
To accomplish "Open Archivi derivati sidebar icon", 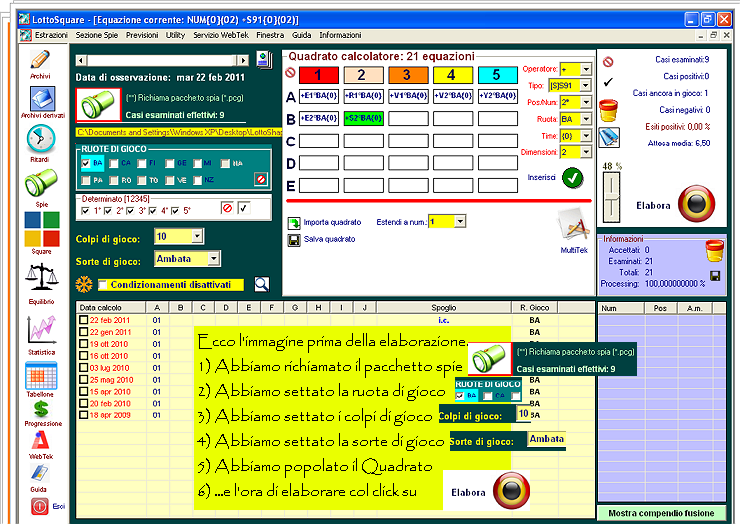I will [42, 99].
